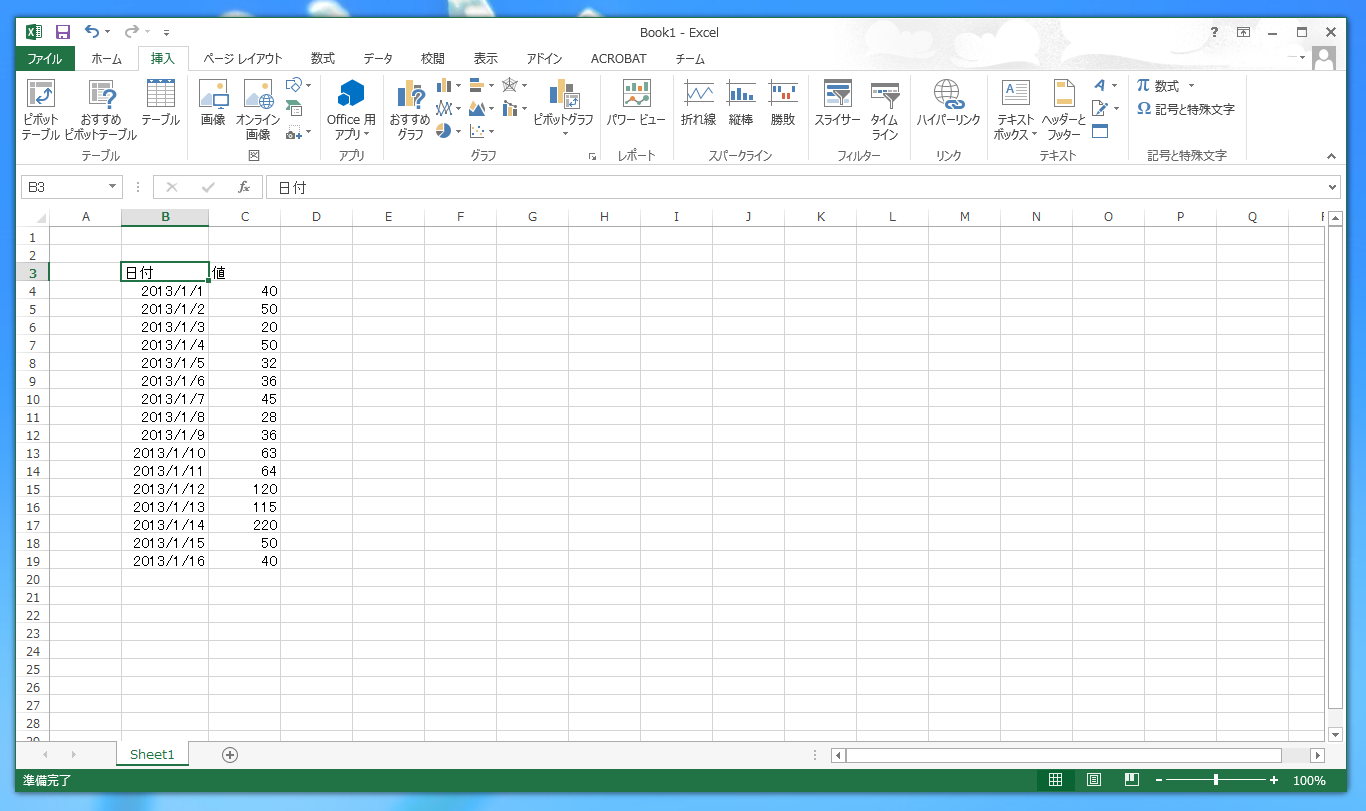This screenshot has height=811, width=1366.
Task: Click the horizontal scrollbar right arrow
Action: (1317, 755)
